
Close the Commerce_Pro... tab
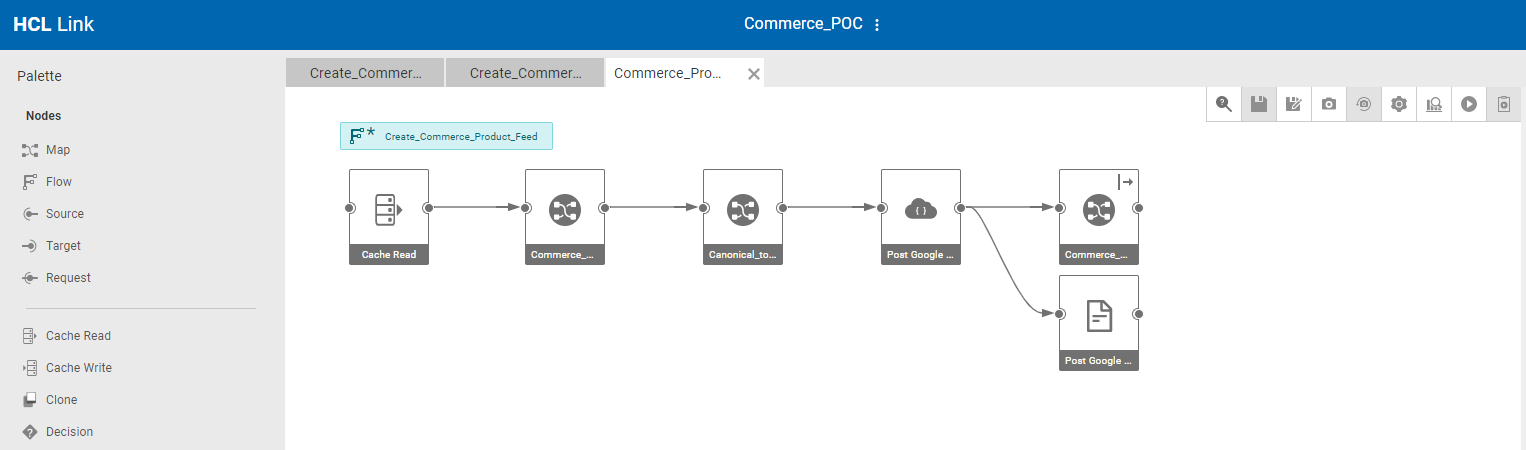(754, 74)
